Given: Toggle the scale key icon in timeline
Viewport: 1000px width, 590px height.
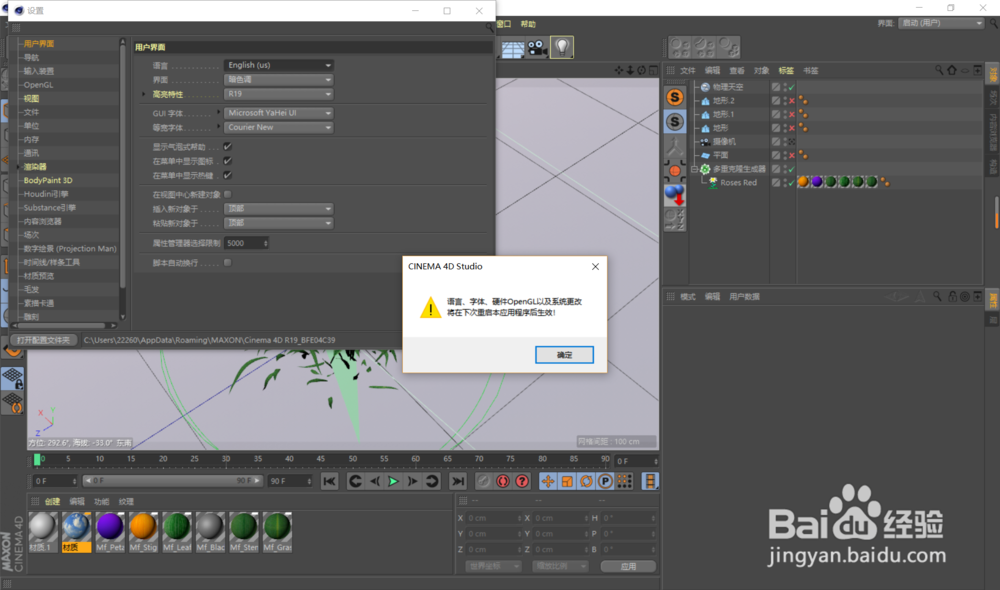Looking at the screenshot, I should click(x=567, y=482).
